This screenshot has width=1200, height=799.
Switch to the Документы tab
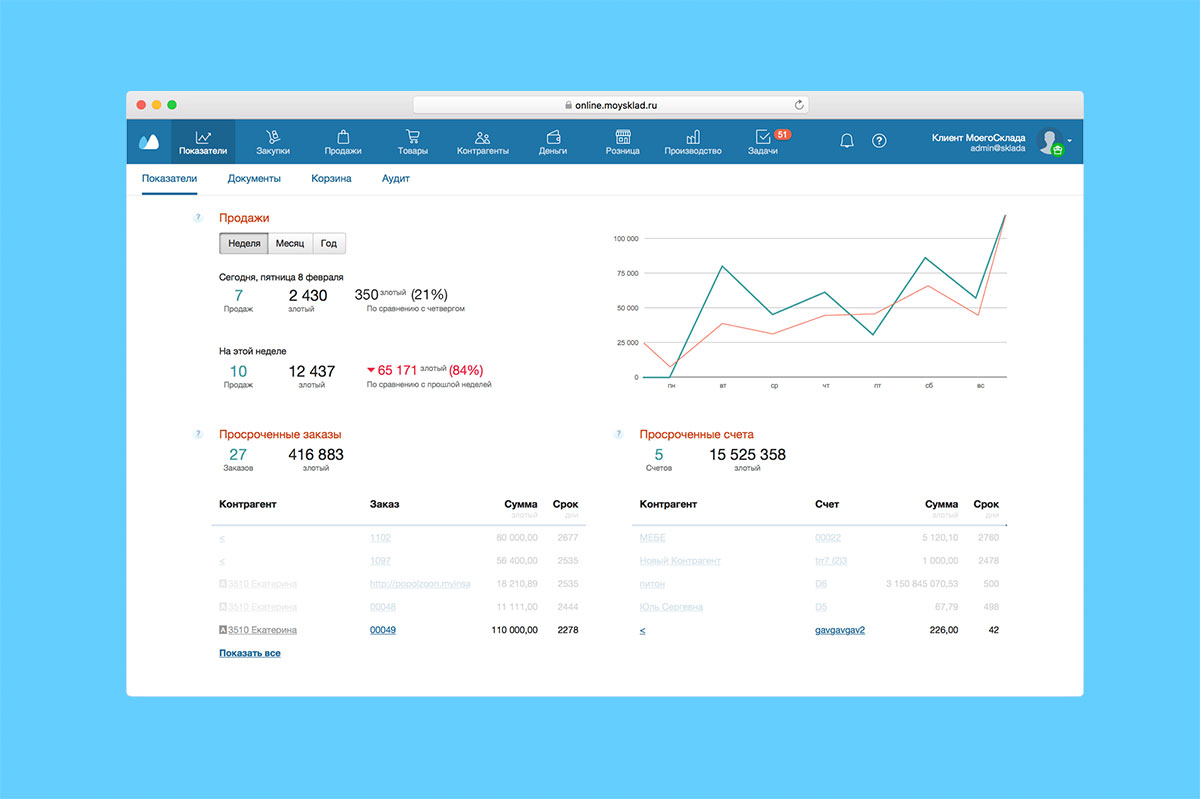[254, 179]
